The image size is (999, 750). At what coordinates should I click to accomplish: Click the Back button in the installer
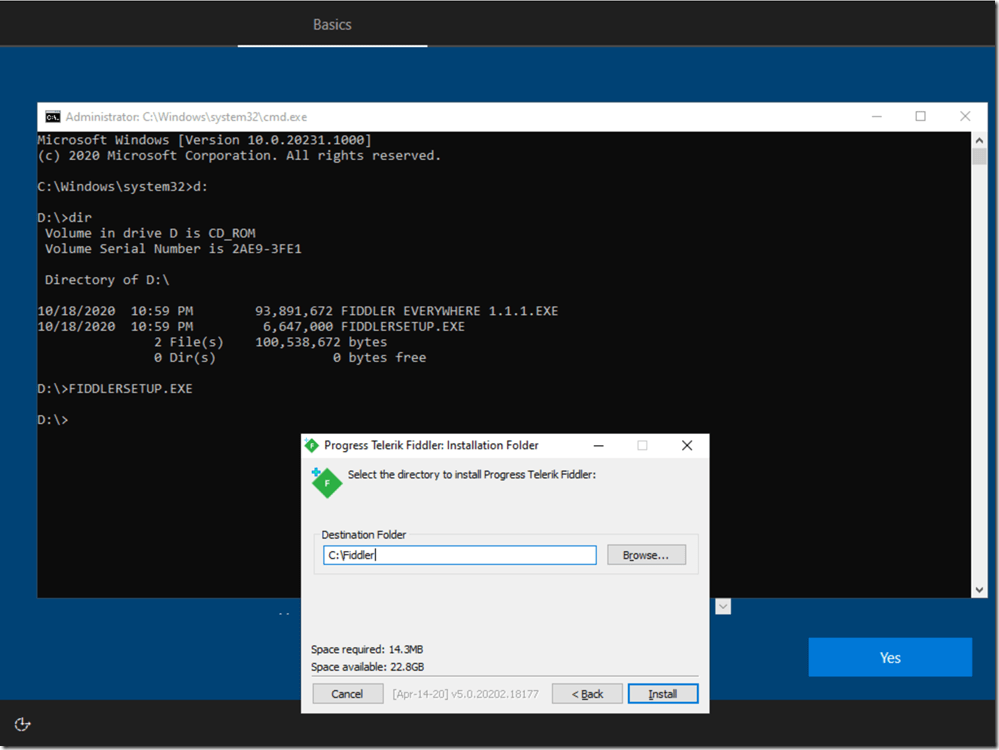point(586,693)
